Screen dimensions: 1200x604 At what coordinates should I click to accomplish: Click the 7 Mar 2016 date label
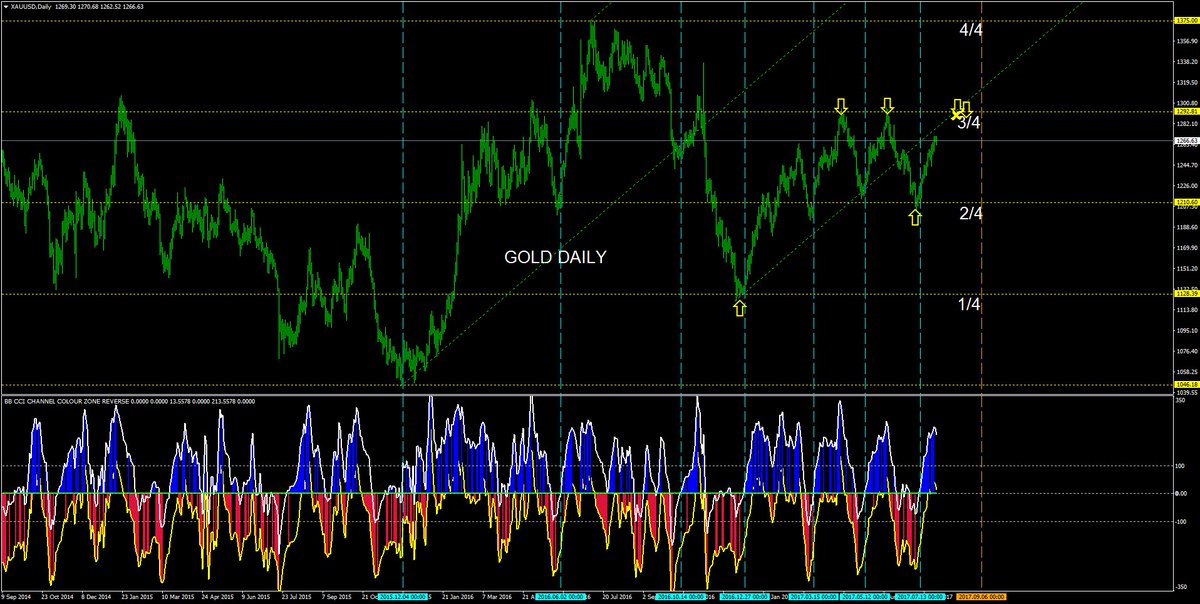click(496, 597)
